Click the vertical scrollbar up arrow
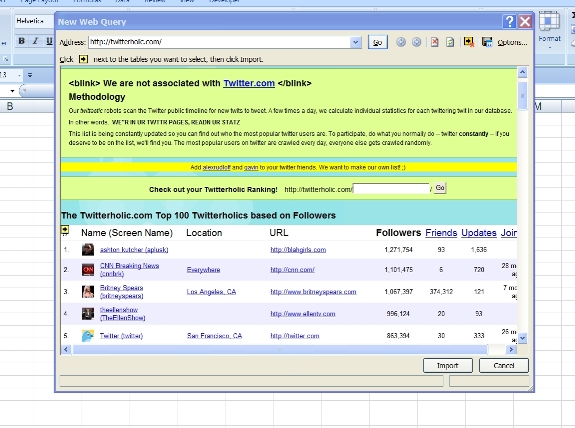This screenshot has height=428, width=575. coord(522,72)
